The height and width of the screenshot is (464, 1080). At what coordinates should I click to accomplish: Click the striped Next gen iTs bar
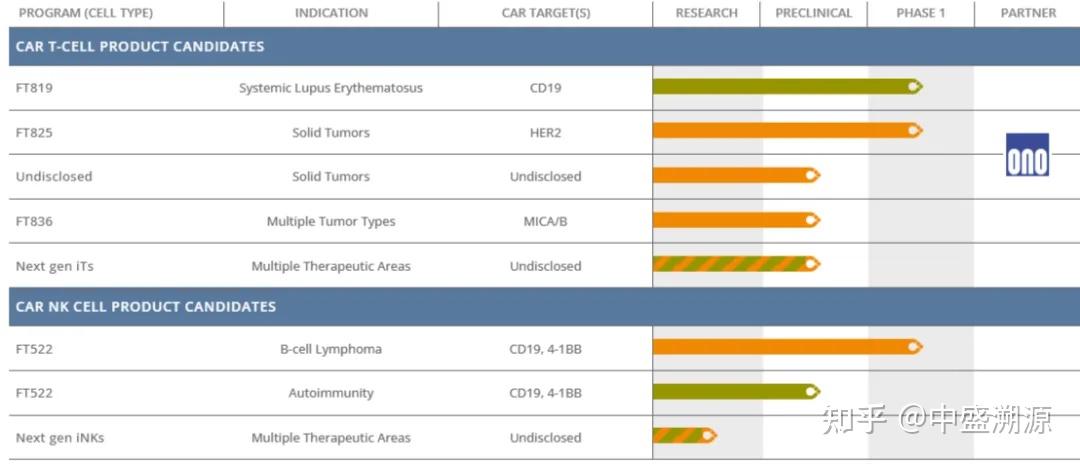click(x=736, y=264)
